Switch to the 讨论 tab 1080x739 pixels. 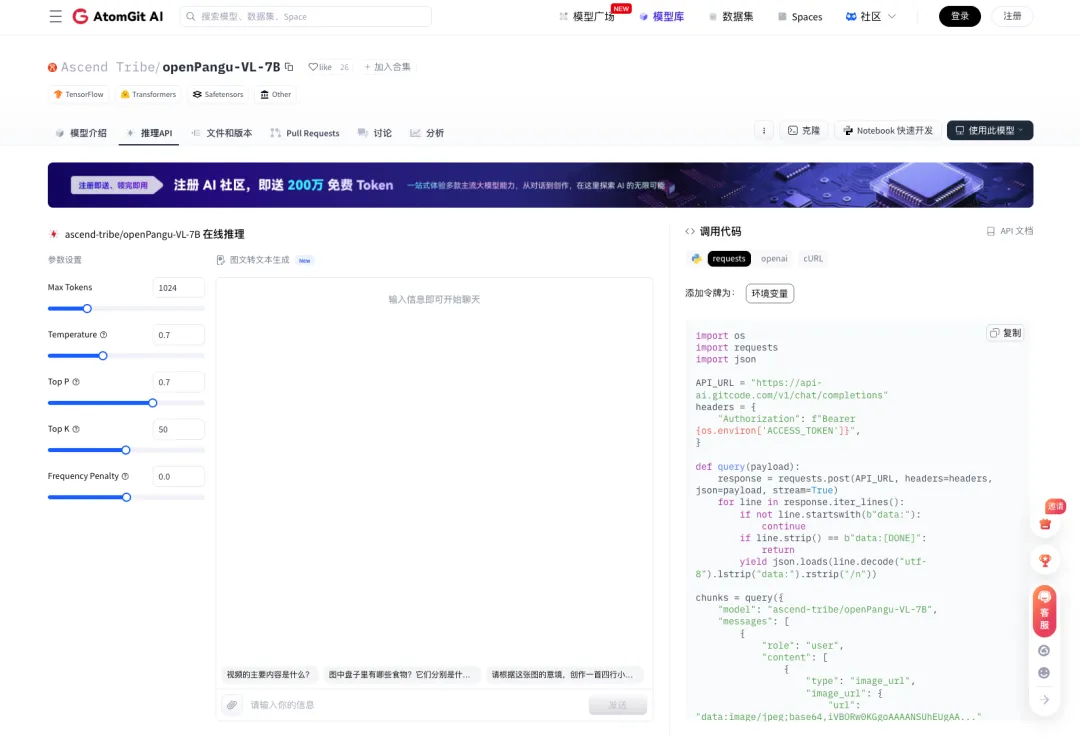coord(375,133)
